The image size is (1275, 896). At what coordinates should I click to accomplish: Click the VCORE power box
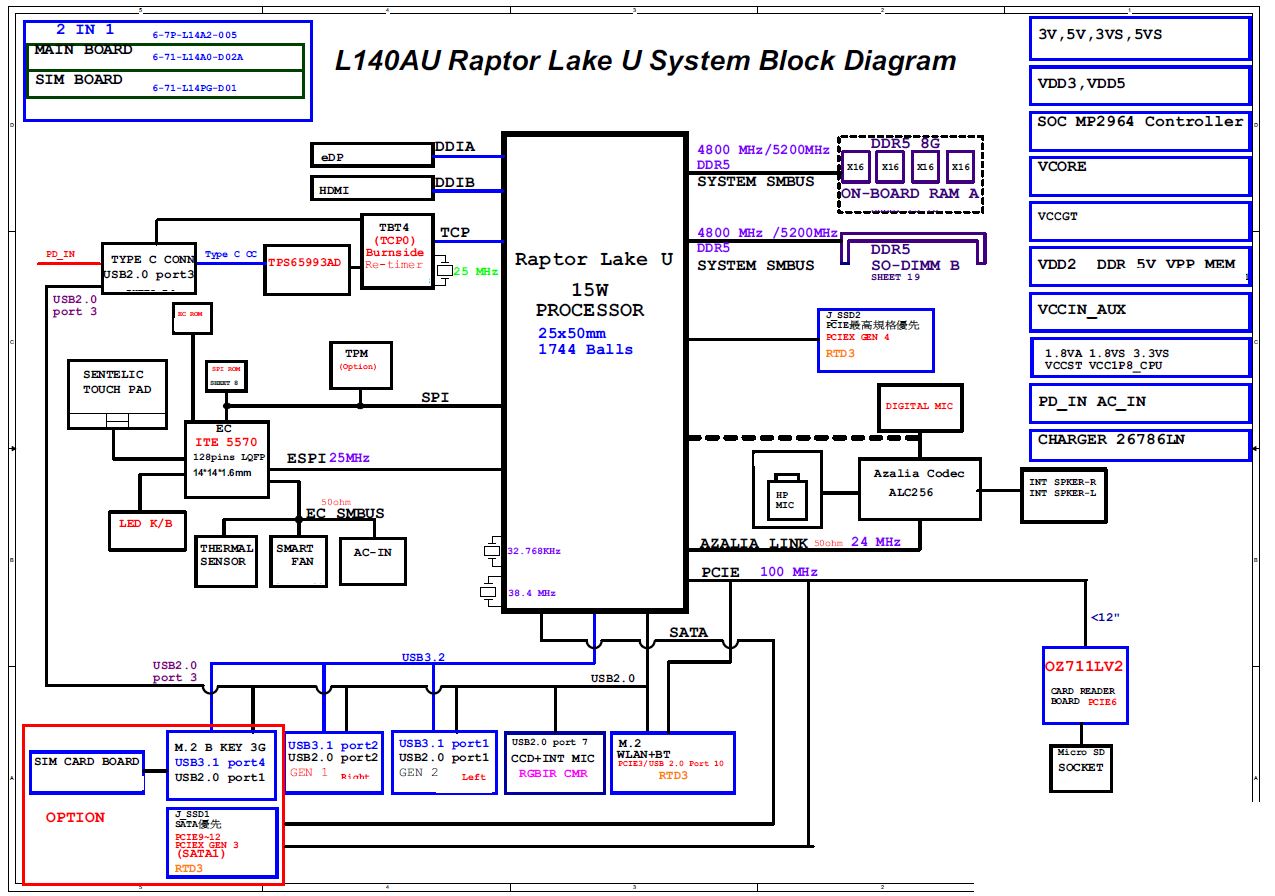point(1140,176)
